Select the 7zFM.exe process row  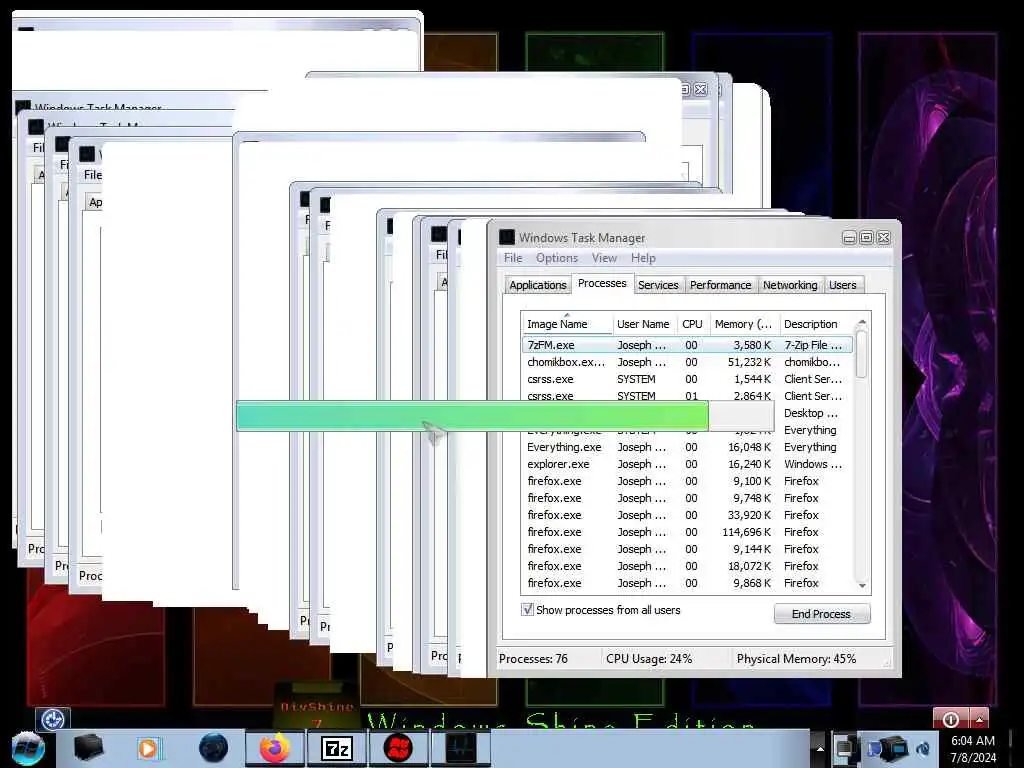pyautogui.click(x=687, y=345)
